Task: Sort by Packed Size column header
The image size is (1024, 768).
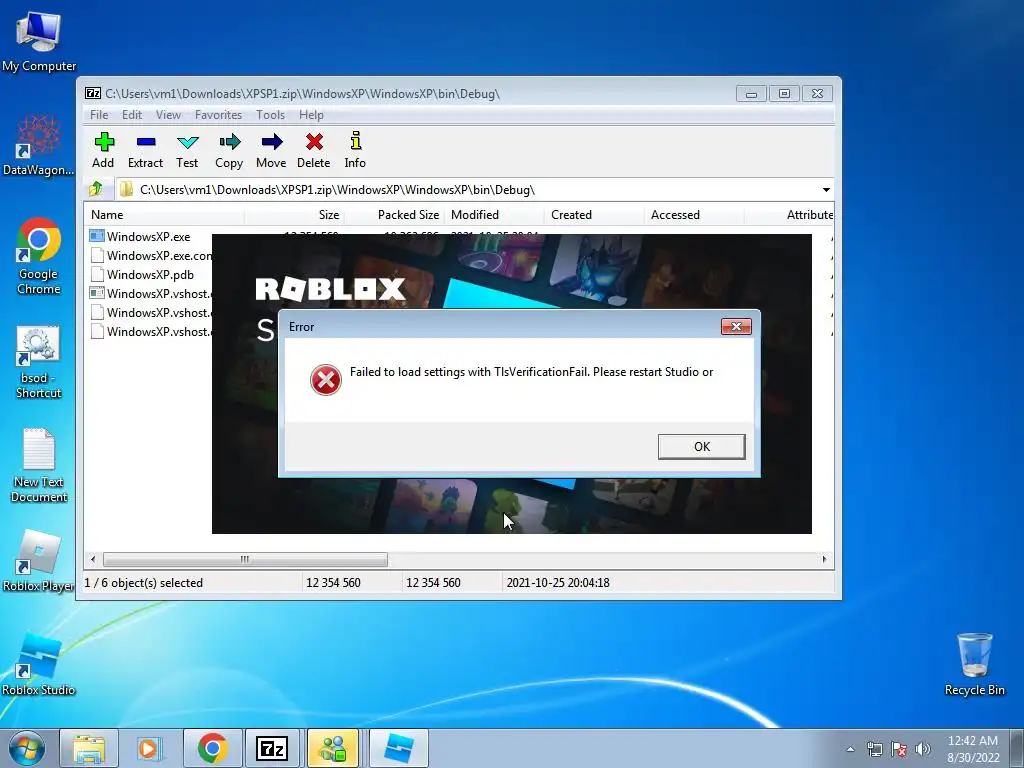Action: (x=394, y=215)
